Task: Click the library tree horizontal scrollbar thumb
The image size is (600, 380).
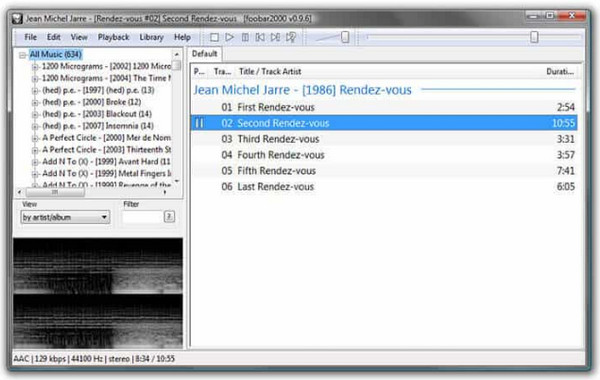Action: 55,192
